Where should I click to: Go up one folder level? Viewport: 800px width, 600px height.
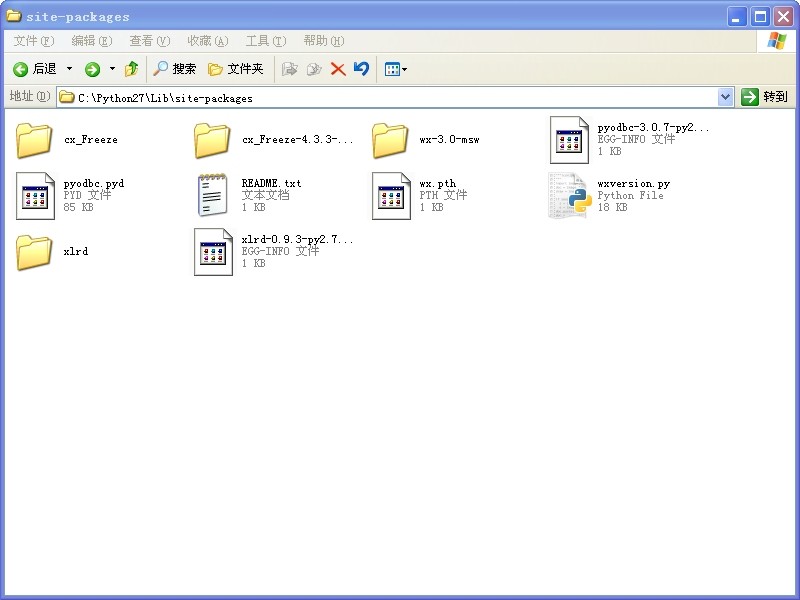[132, 68]
